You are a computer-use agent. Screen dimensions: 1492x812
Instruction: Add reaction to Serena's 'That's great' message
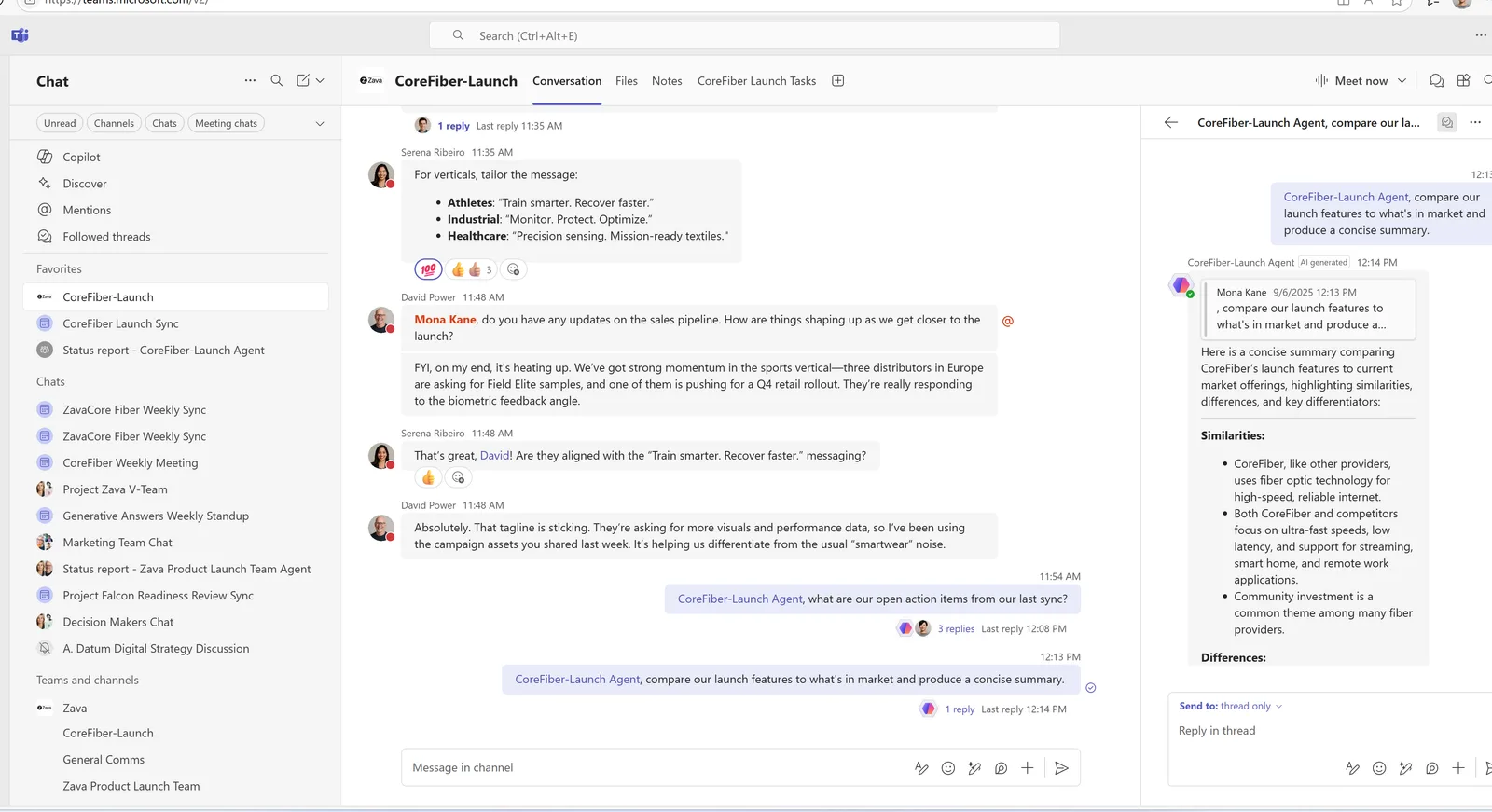[x=458, y=477]
